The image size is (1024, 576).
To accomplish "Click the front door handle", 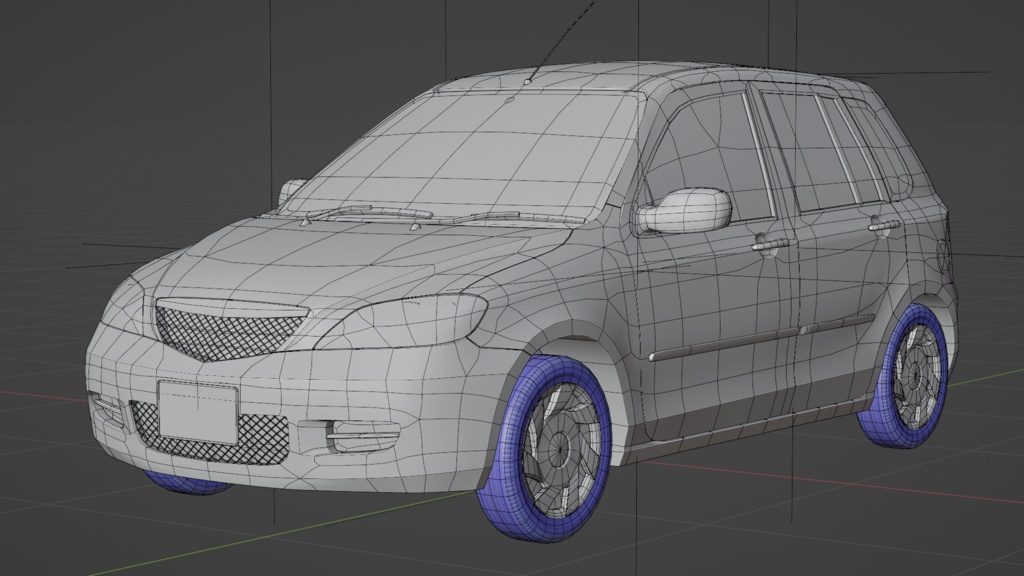I will pos(771,245).
